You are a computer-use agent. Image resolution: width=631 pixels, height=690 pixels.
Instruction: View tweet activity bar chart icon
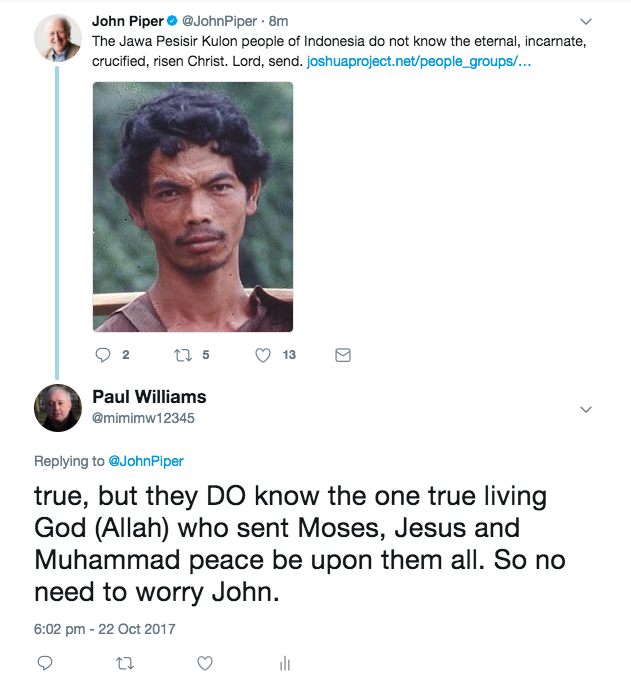(x=285, y=663)
